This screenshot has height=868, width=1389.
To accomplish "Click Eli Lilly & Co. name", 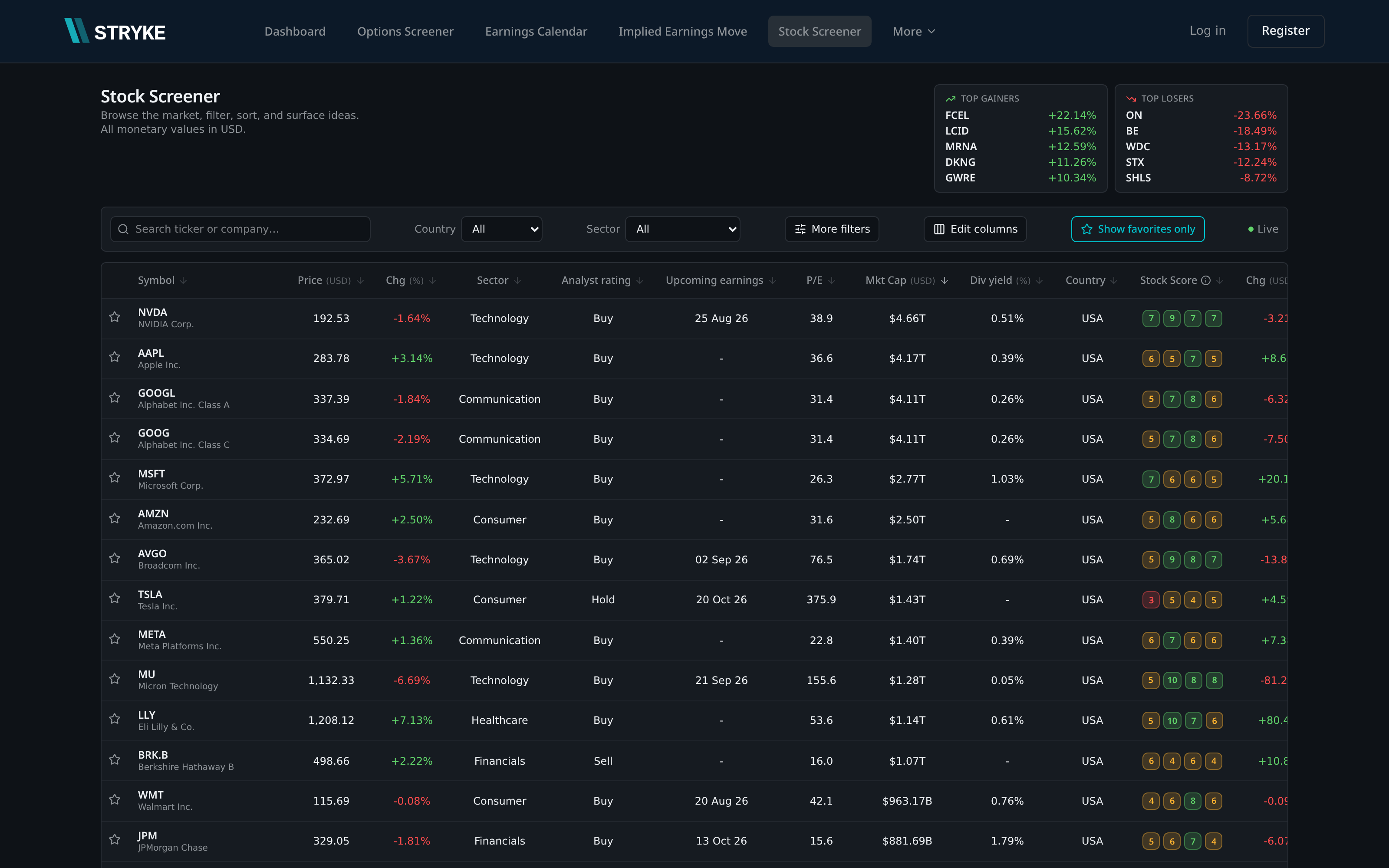I will (x=166, y=727).
